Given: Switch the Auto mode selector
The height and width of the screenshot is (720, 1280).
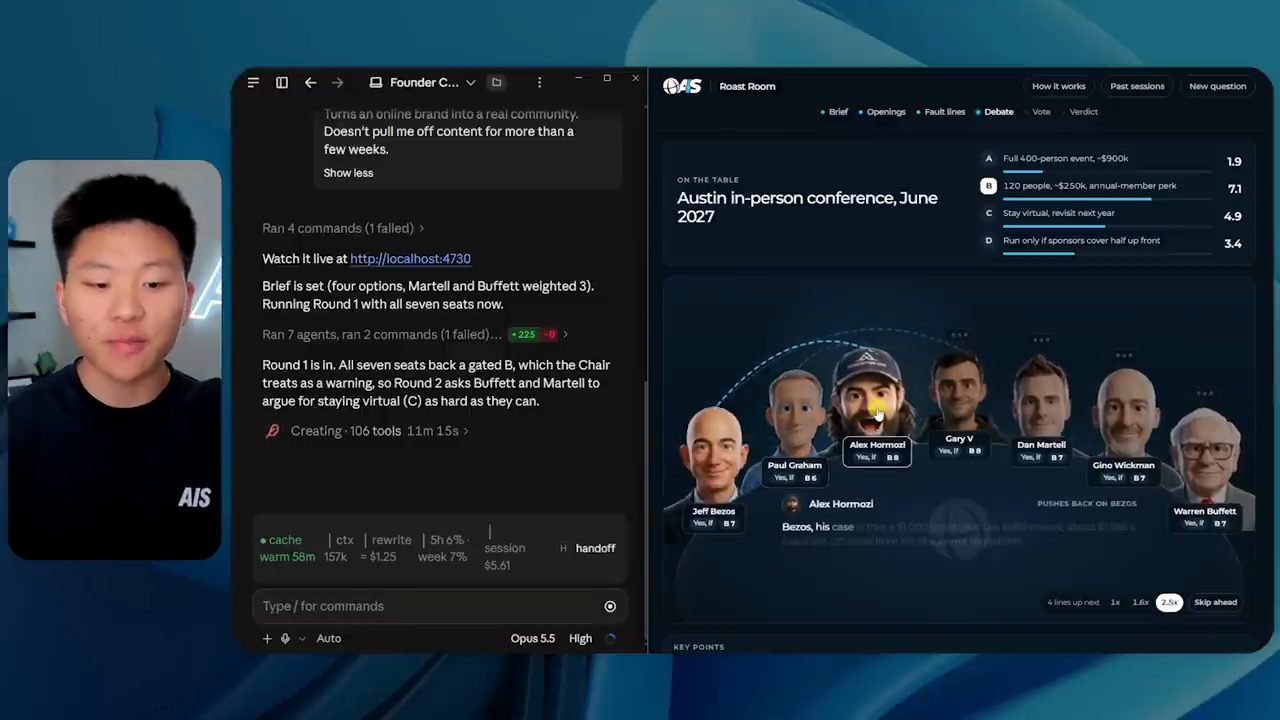Looking at the screenshot, I should [328, 638].
